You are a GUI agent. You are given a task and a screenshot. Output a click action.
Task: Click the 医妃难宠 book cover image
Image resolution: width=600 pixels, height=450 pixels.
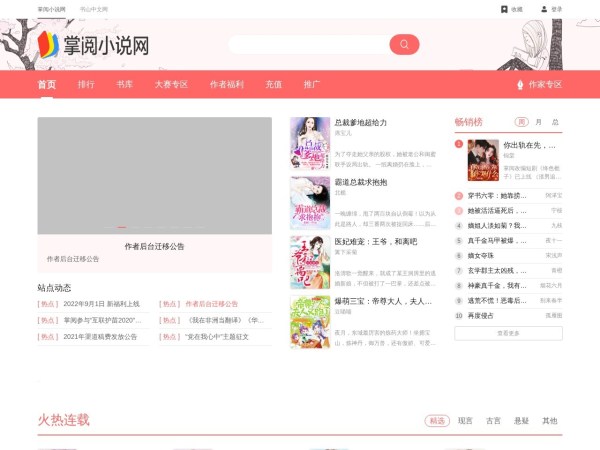(x=310, y=262)
